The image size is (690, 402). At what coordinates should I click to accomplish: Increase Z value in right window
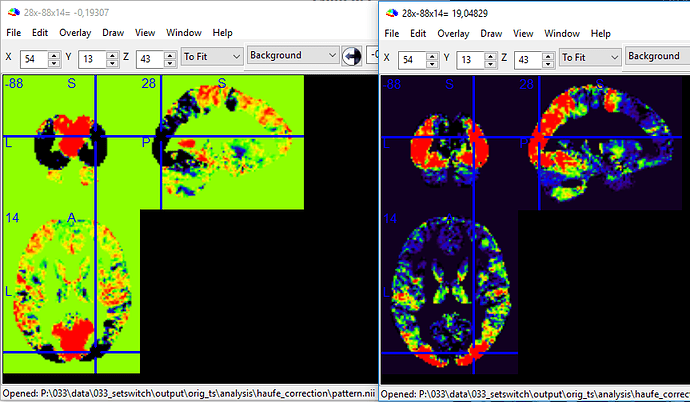(x=548, y=56)
